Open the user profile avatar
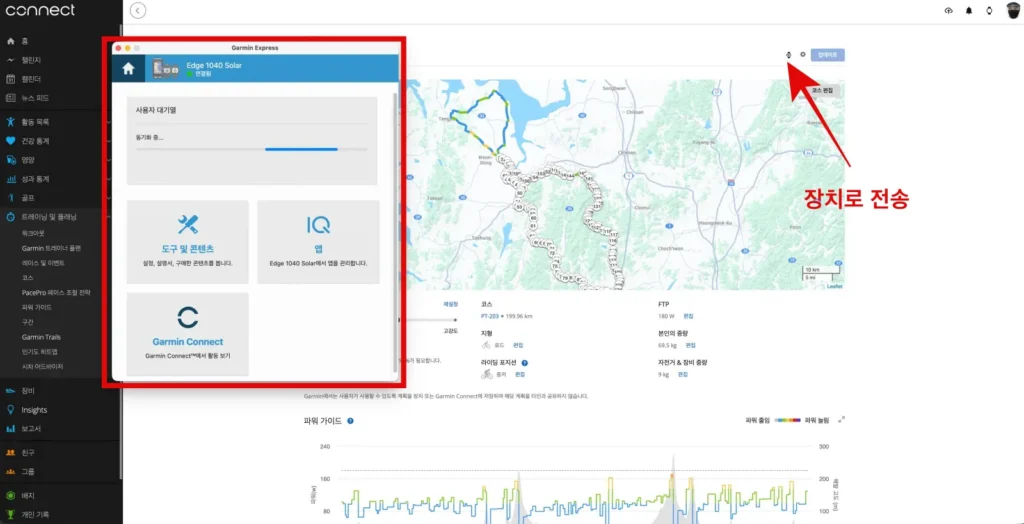 click(1012, 10)
